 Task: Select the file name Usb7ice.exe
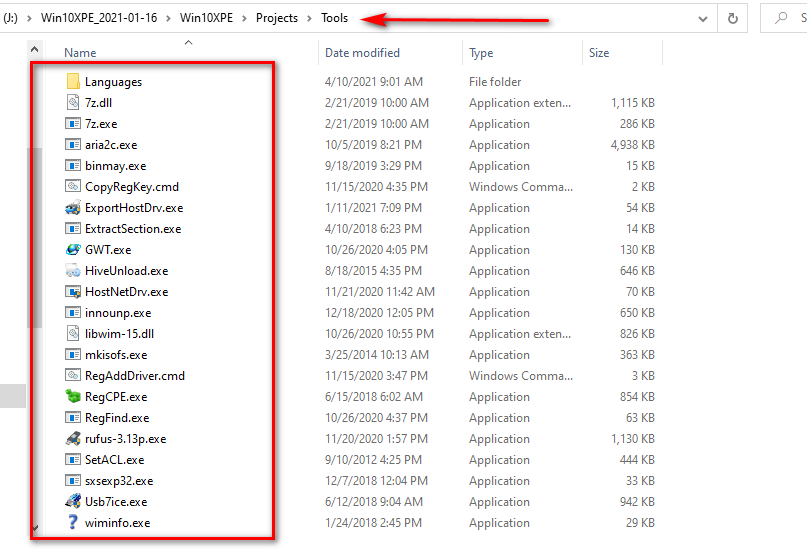116,502
